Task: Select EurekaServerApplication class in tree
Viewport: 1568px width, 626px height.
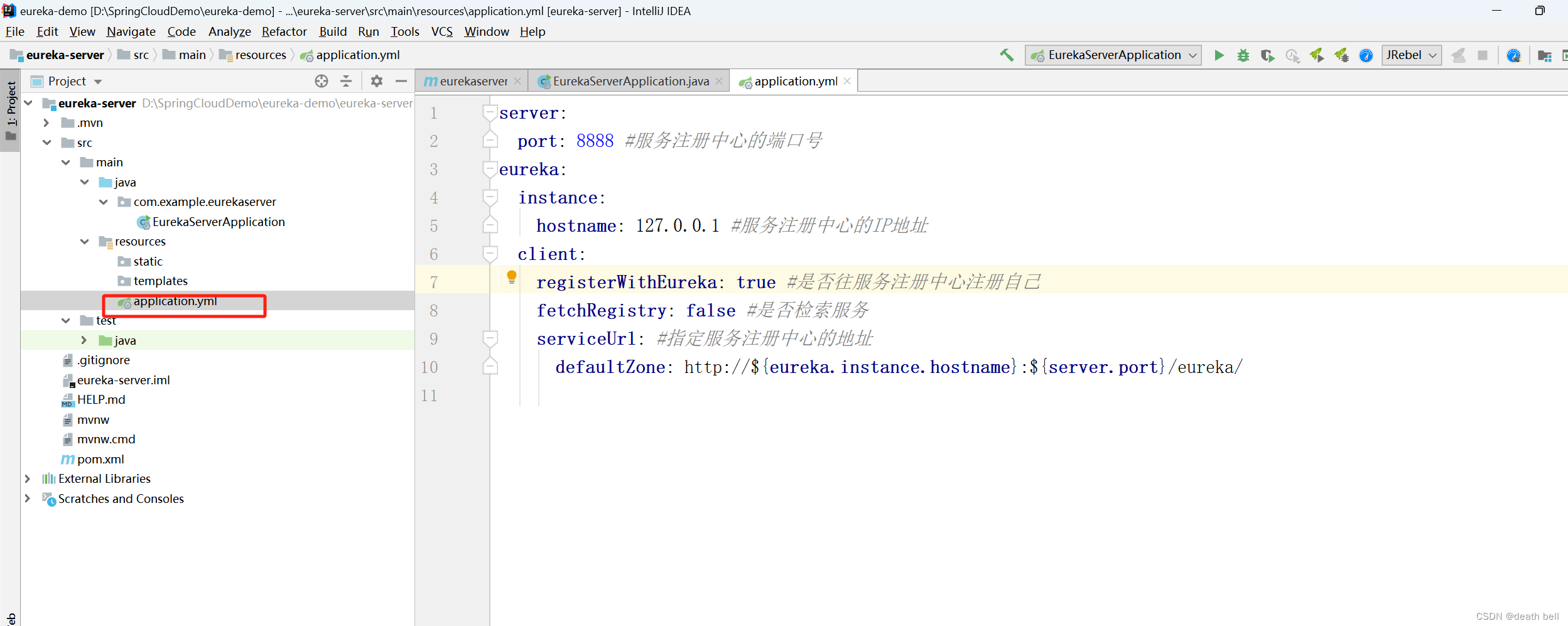Action: point(218,222)
